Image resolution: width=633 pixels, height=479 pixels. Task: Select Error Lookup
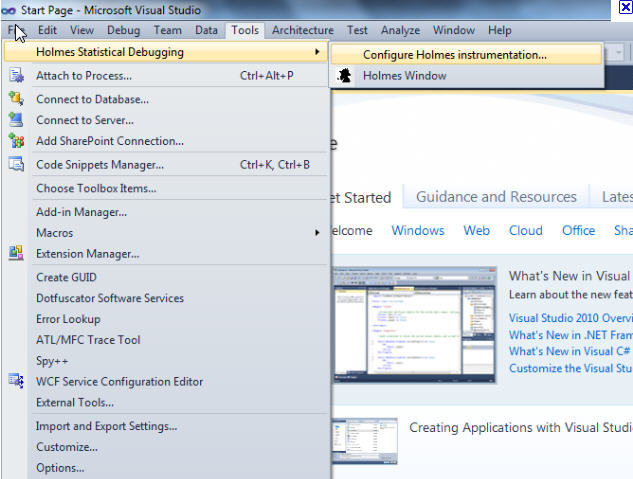click(166, 319)
